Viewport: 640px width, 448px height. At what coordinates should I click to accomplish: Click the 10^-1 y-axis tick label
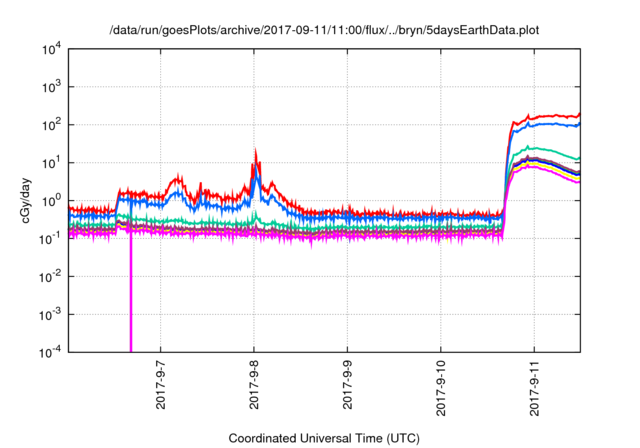[x=51, y=239]
